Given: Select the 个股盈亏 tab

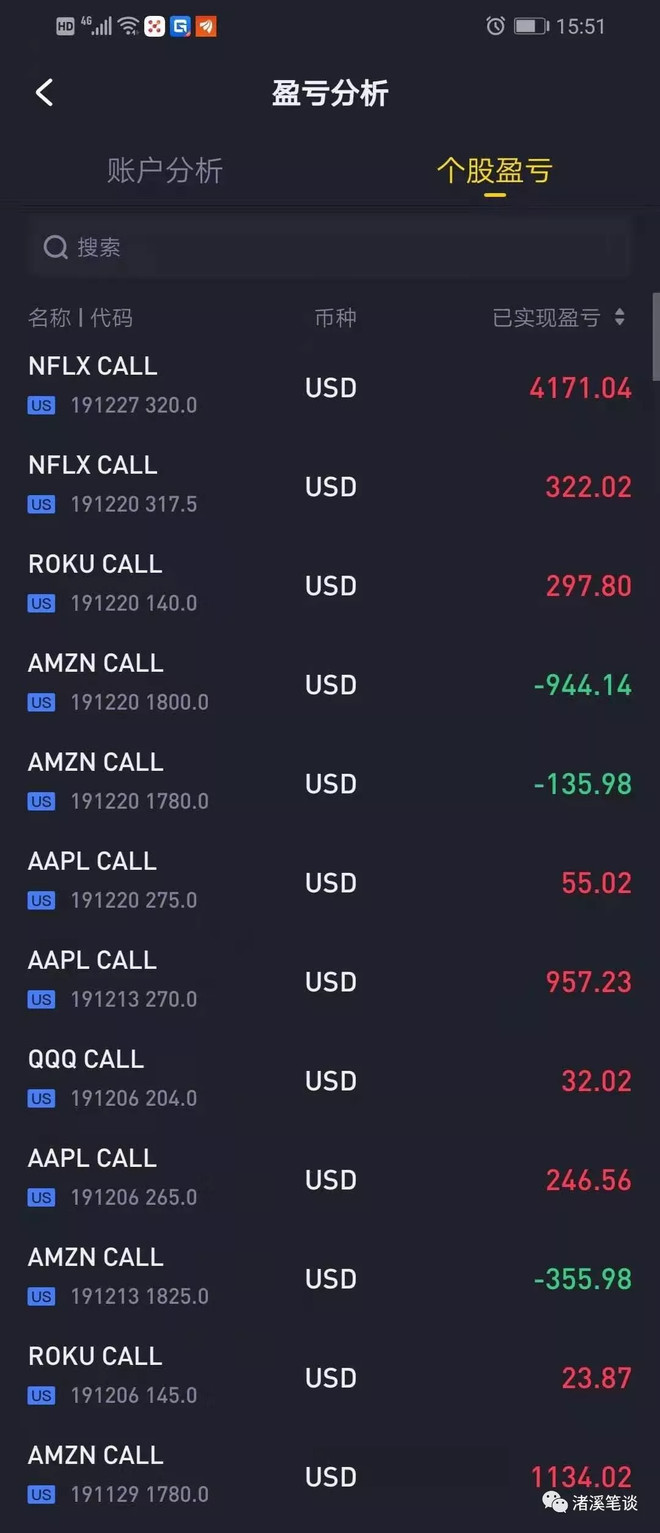Looking at the screenshot, I should (x=494, y=170).
